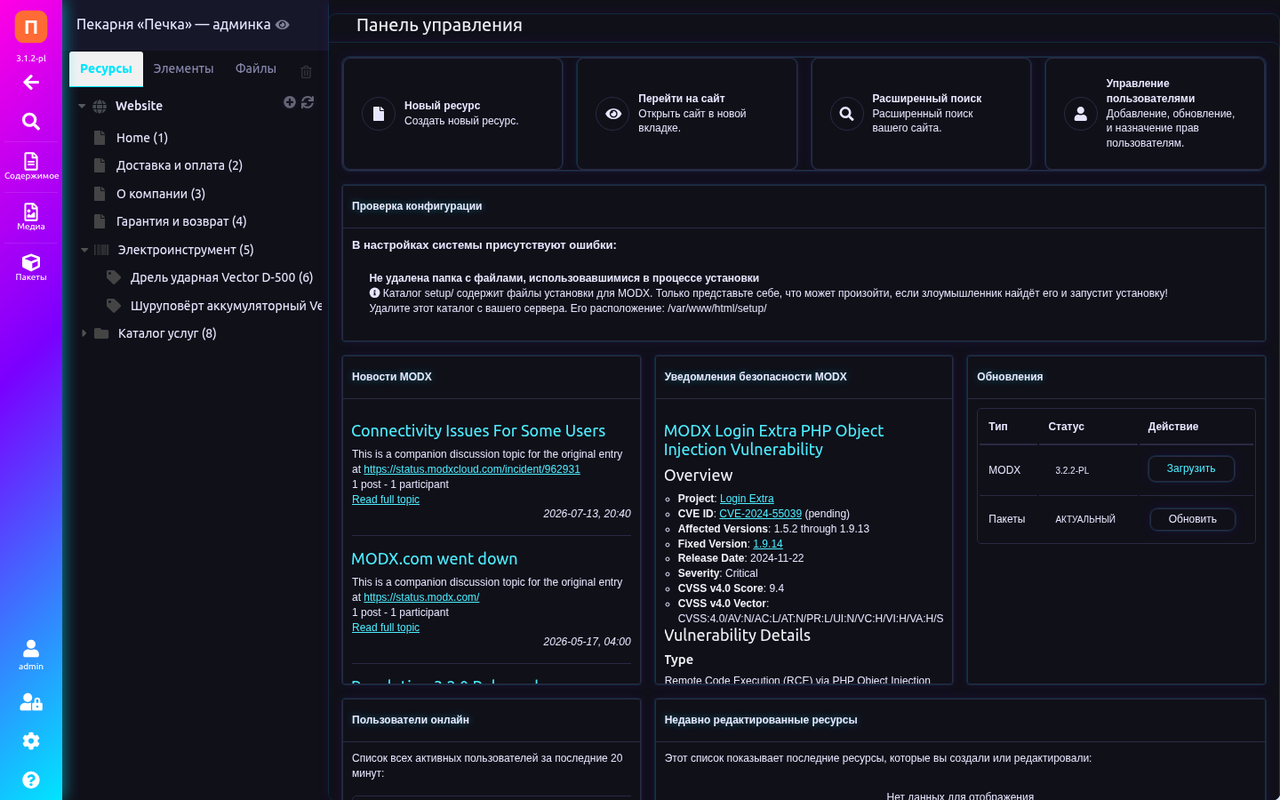The image size is (1280, 800).
Task: Click document icon of Home resource
Action: coord(99,138)
